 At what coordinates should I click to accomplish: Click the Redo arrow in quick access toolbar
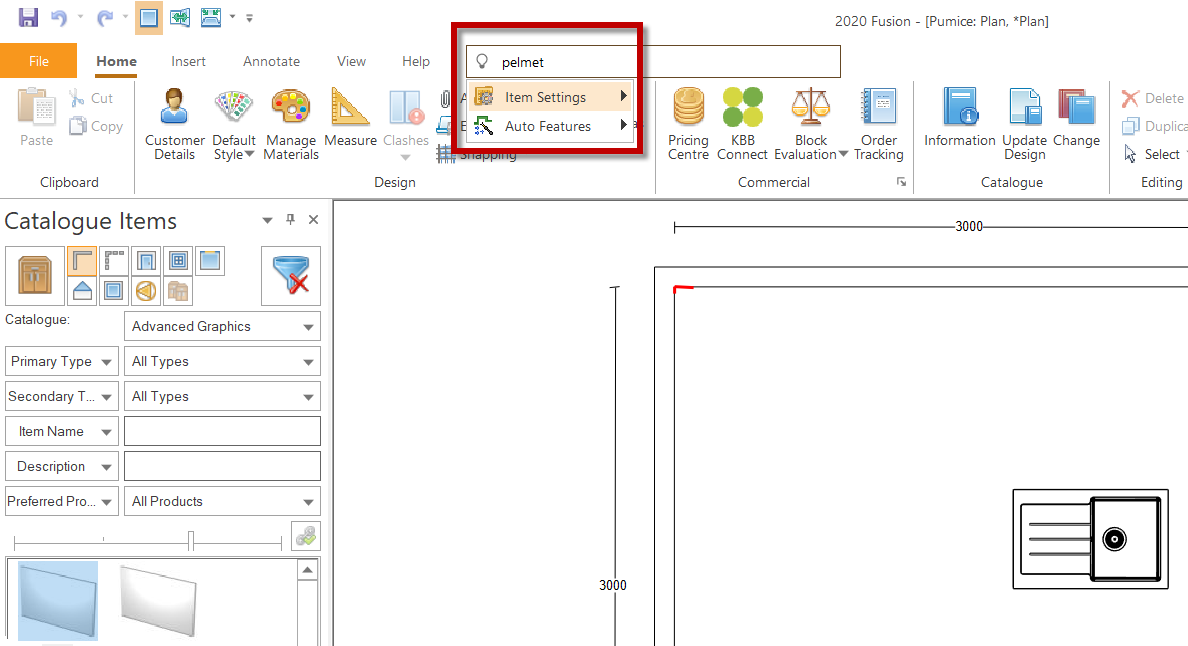105,17
